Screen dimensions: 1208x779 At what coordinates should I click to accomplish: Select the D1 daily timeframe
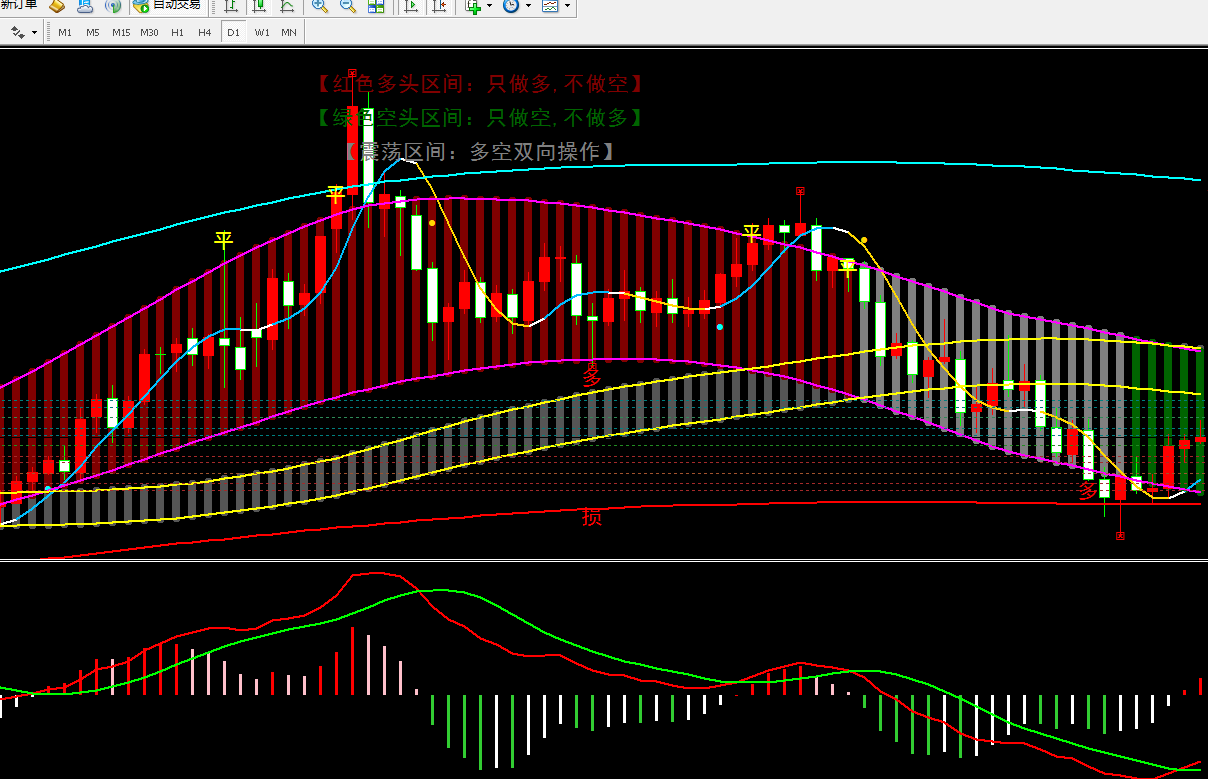(x=233, y=32)
